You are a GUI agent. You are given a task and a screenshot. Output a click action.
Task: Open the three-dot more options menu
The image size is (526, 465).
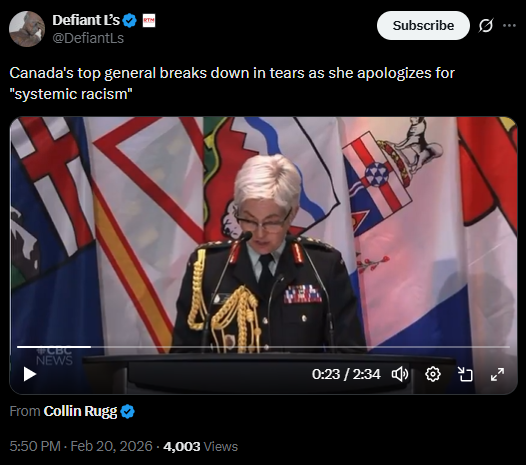point(509,25)
